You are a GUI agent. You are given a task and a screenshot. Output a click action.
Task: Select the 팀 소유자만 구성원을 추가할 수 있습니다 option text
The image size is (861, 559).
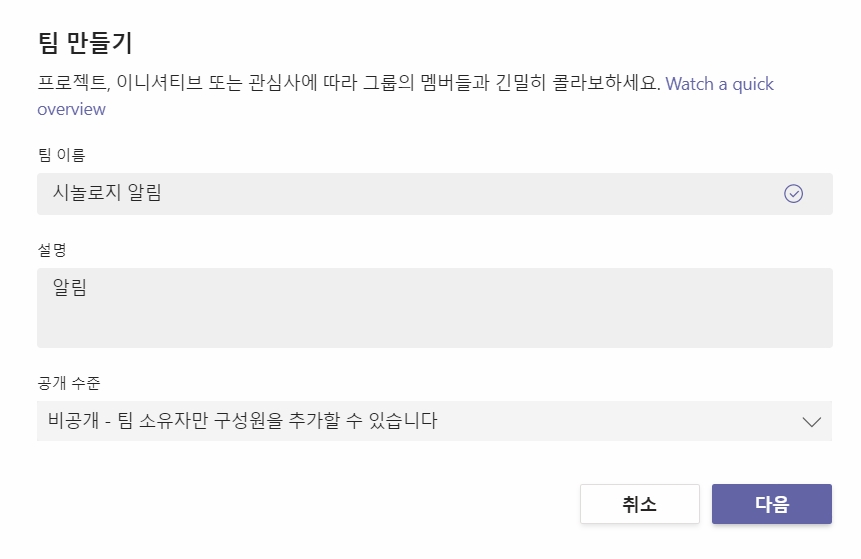[x=277, y=421]
